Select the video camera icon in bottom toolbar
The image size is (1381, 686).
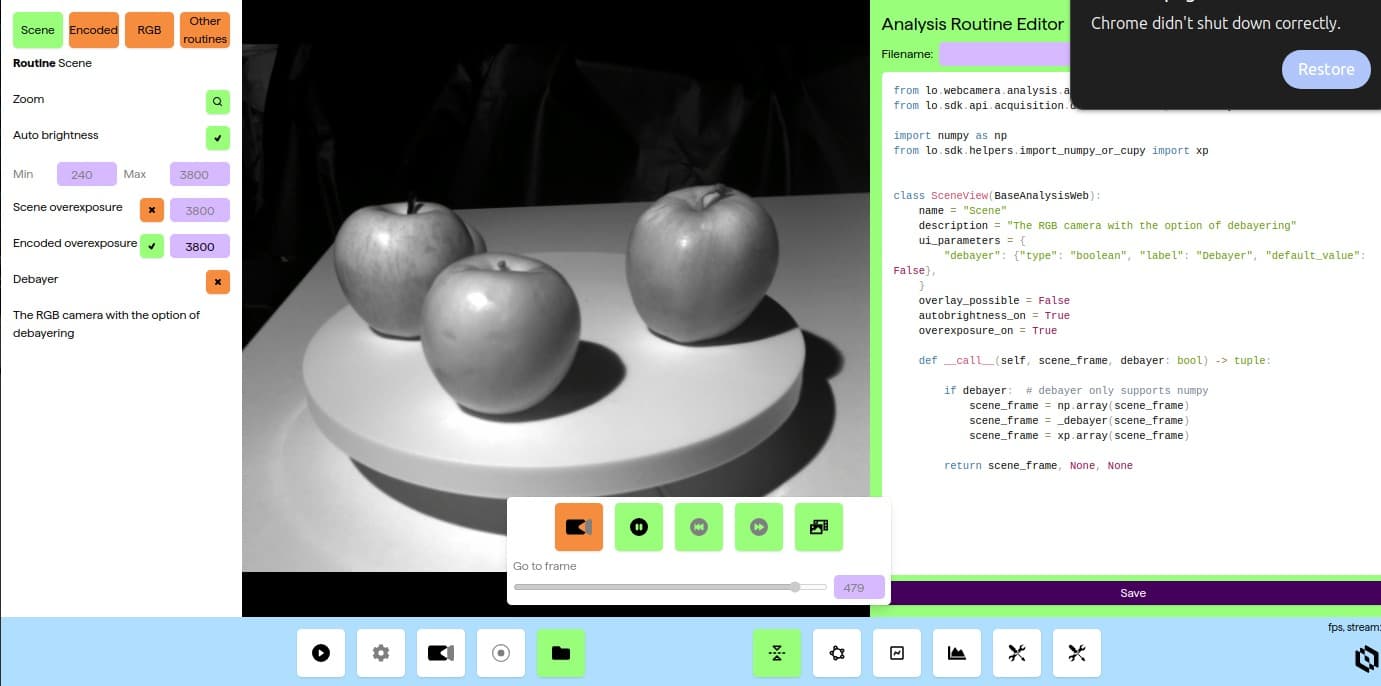pos(440,652)
